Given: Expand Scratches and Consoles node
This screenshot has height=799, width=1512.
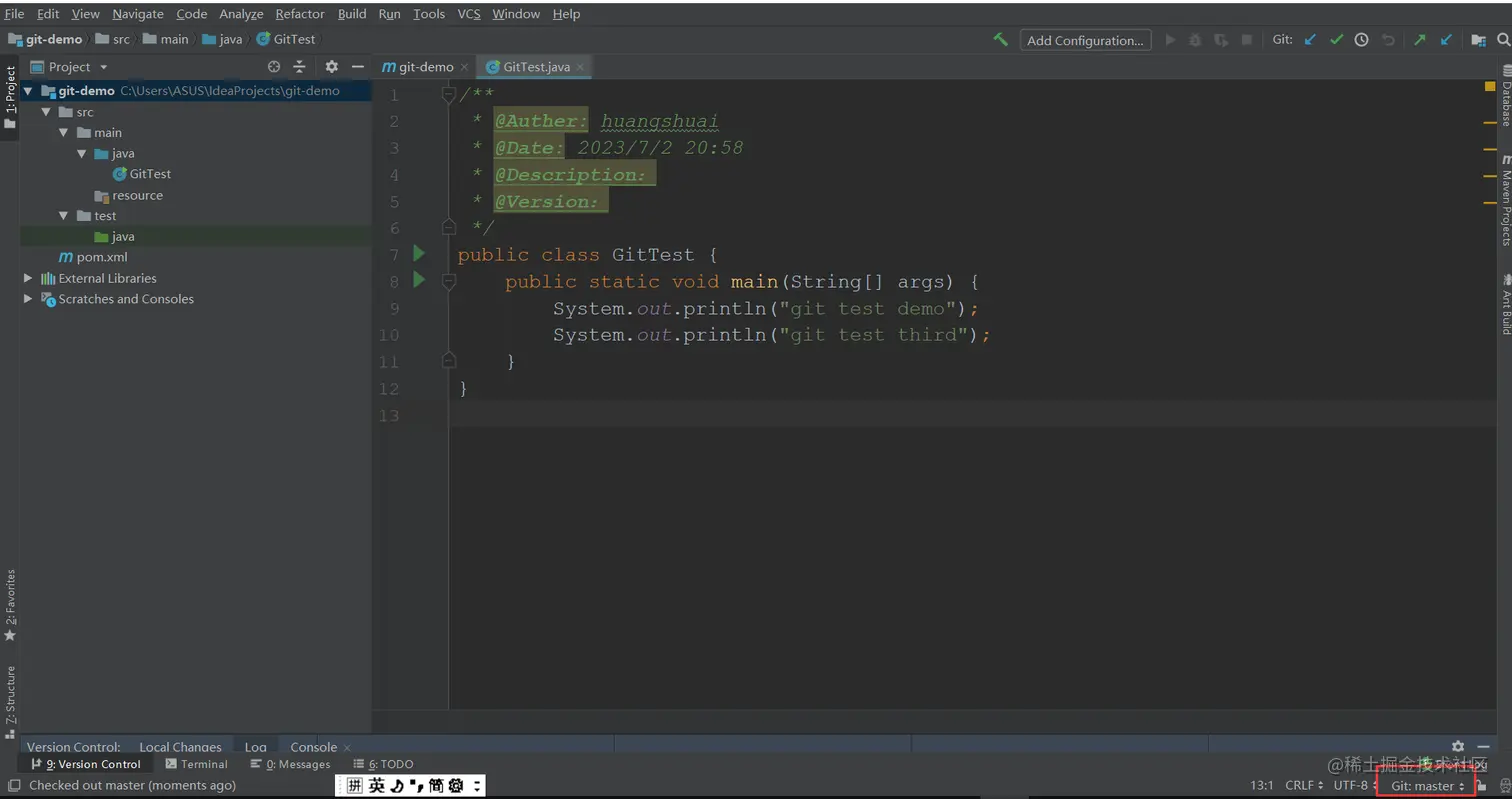Looking at the screenshot, I should pyautogui.click(x=28, y=299).
